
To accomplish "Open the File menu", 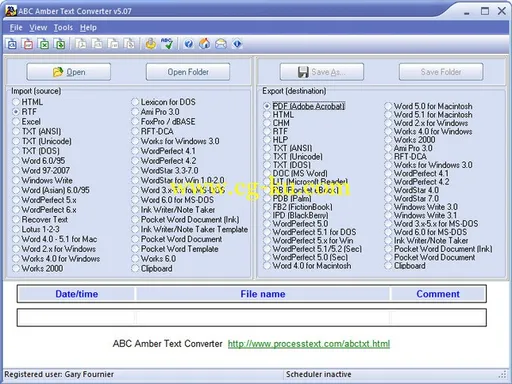I will (16, 28).
